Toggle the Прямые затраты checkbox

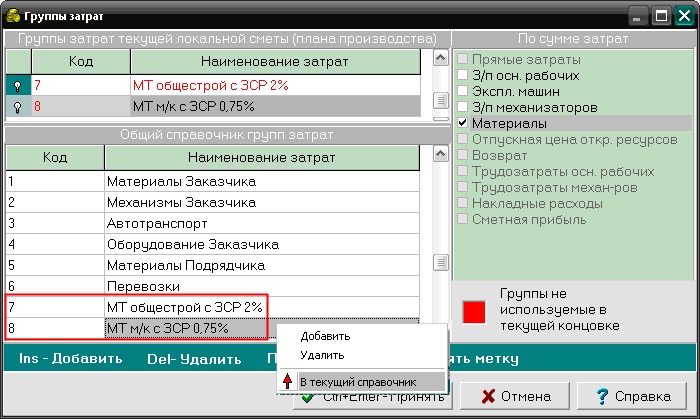(x=462, y=59)
